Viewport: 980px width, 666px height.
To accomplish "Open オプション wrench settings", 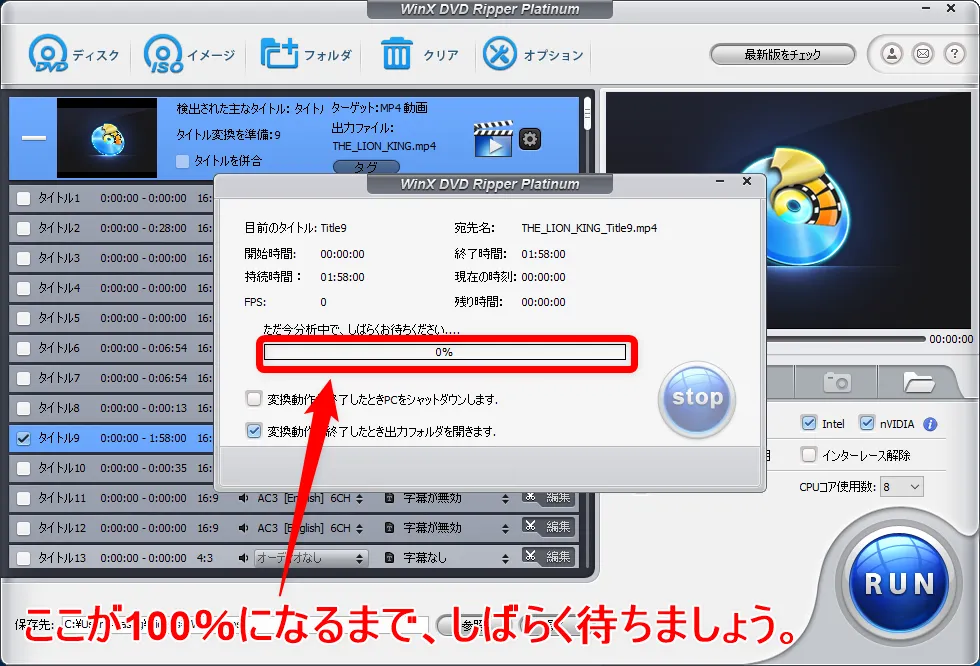I will coord(499,54).
